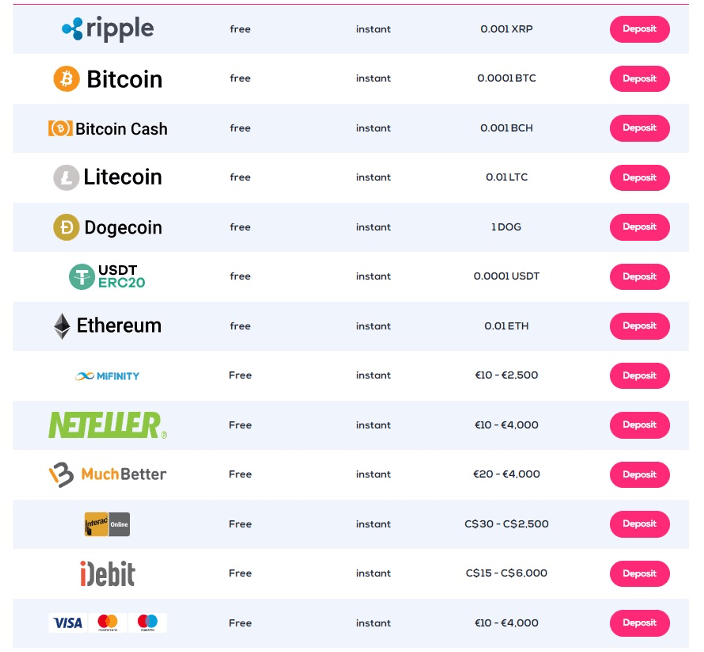Click the USDT ERC20 Tether logo
The width and height of the screenshot is (704, 652).
(x=107, y=277)
